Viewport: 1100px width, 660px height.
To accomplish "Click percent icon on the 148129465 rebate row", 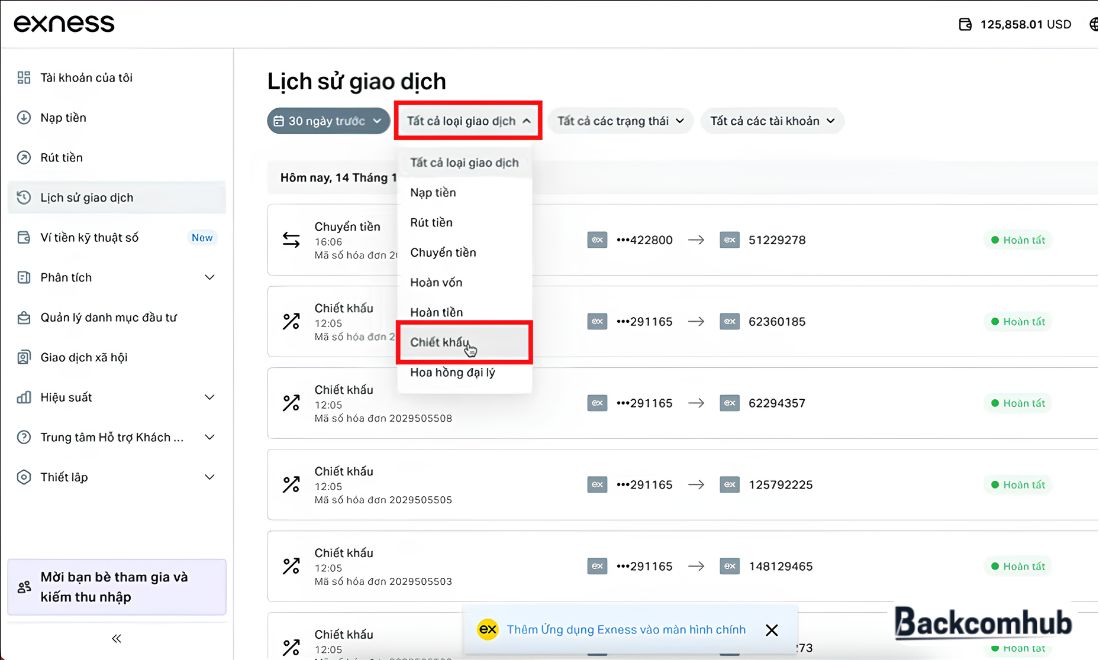I will tap(291, 566).
